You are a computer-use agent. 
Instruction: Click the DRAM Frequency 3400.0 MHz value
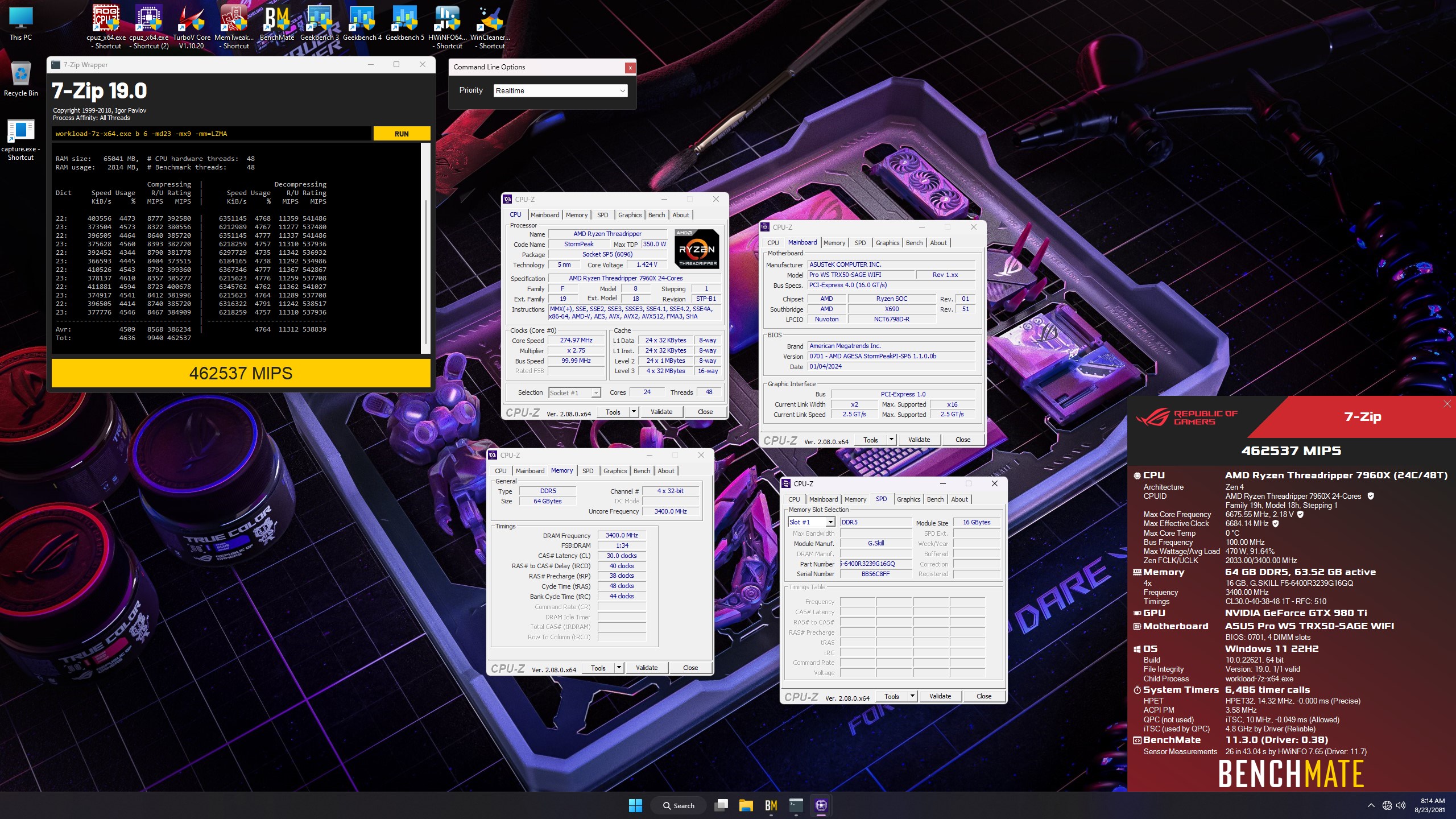click(x=622, y=535)
